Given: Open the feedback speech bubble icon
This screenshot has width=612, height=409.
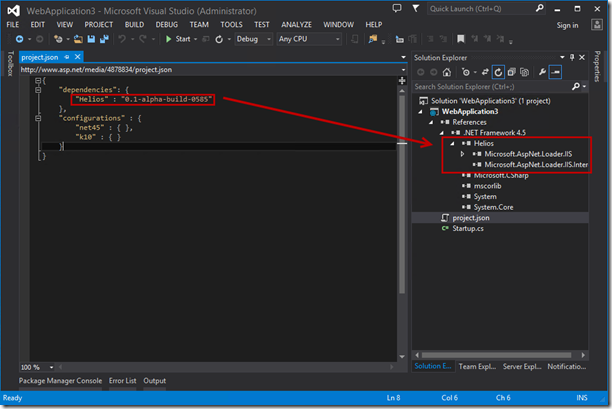Looking at the screenshot, I should [x=397, y=8].
